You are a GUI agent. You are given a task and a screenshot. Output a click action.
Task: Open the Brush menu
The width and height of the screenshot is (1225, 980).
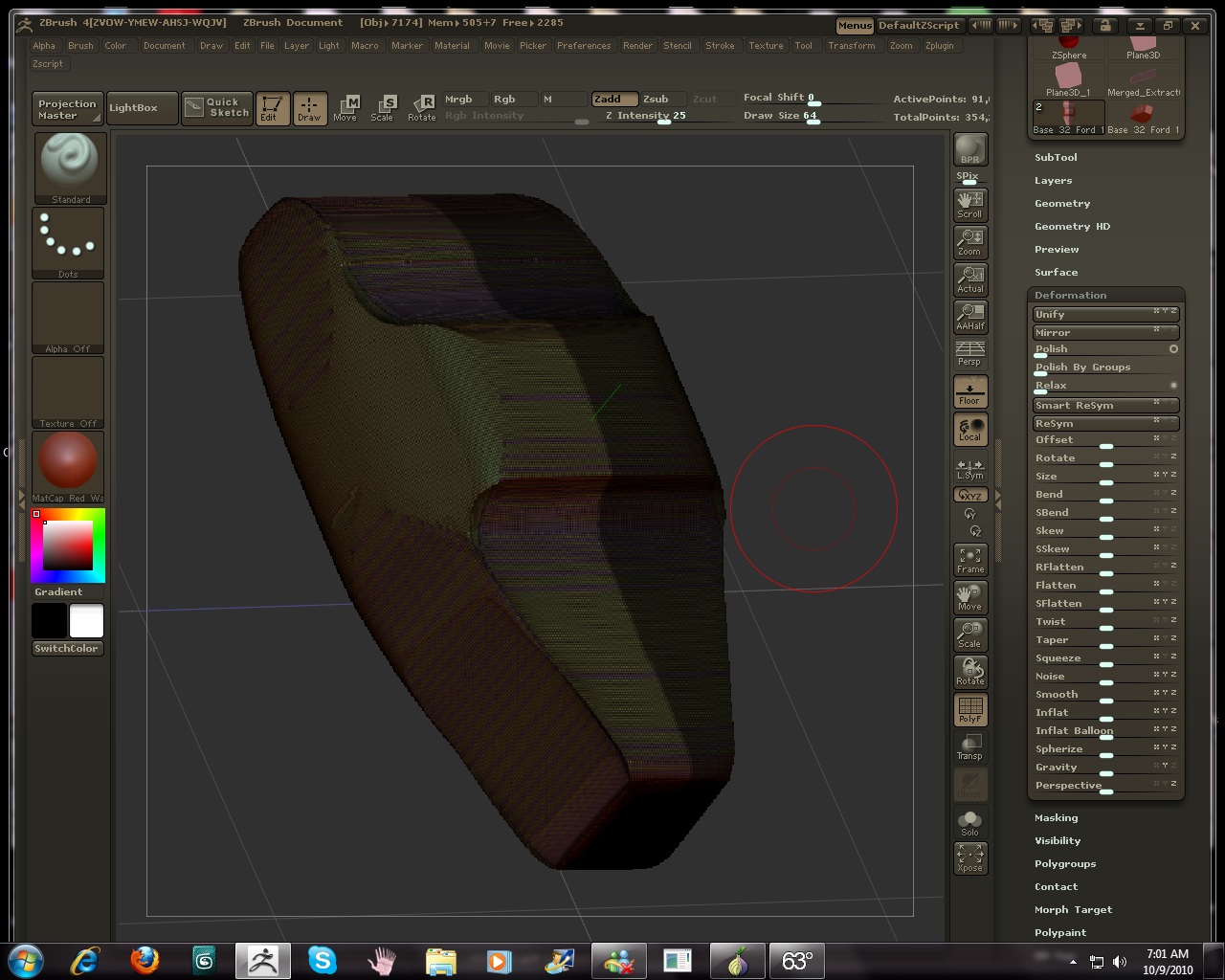(80, 45)
